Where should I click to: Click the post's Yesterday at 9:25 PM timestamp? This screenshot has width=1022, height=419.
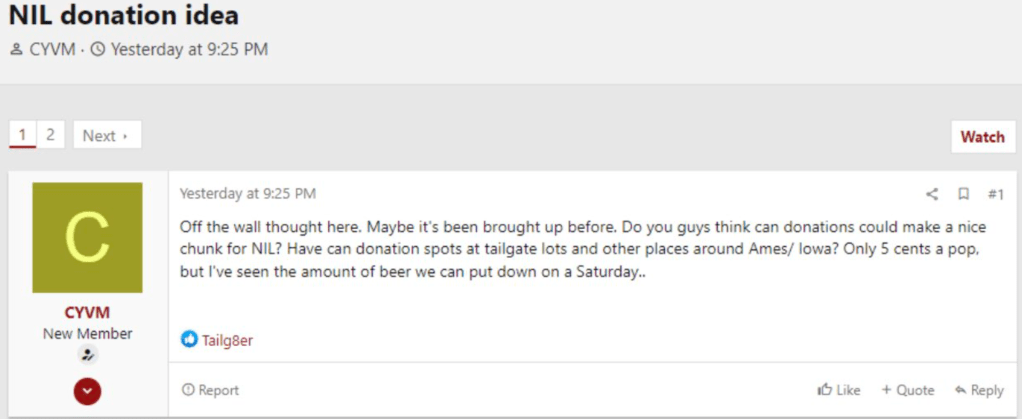click(x=248, y=193)
